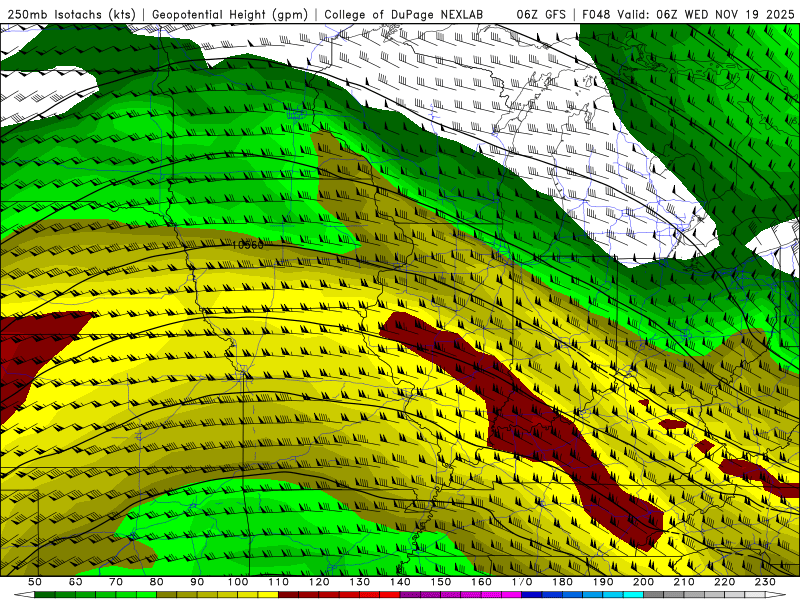The height and width of the screenshot is (600, 800).
Task: Click the 60 knot colorbar label
Action: pos(76,582)
